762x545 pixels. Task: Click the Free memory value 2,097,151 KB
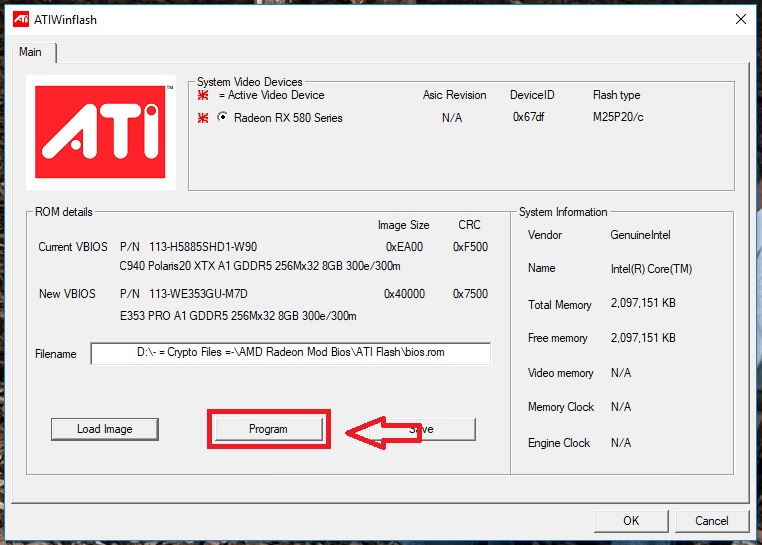(x=643, y=338)
